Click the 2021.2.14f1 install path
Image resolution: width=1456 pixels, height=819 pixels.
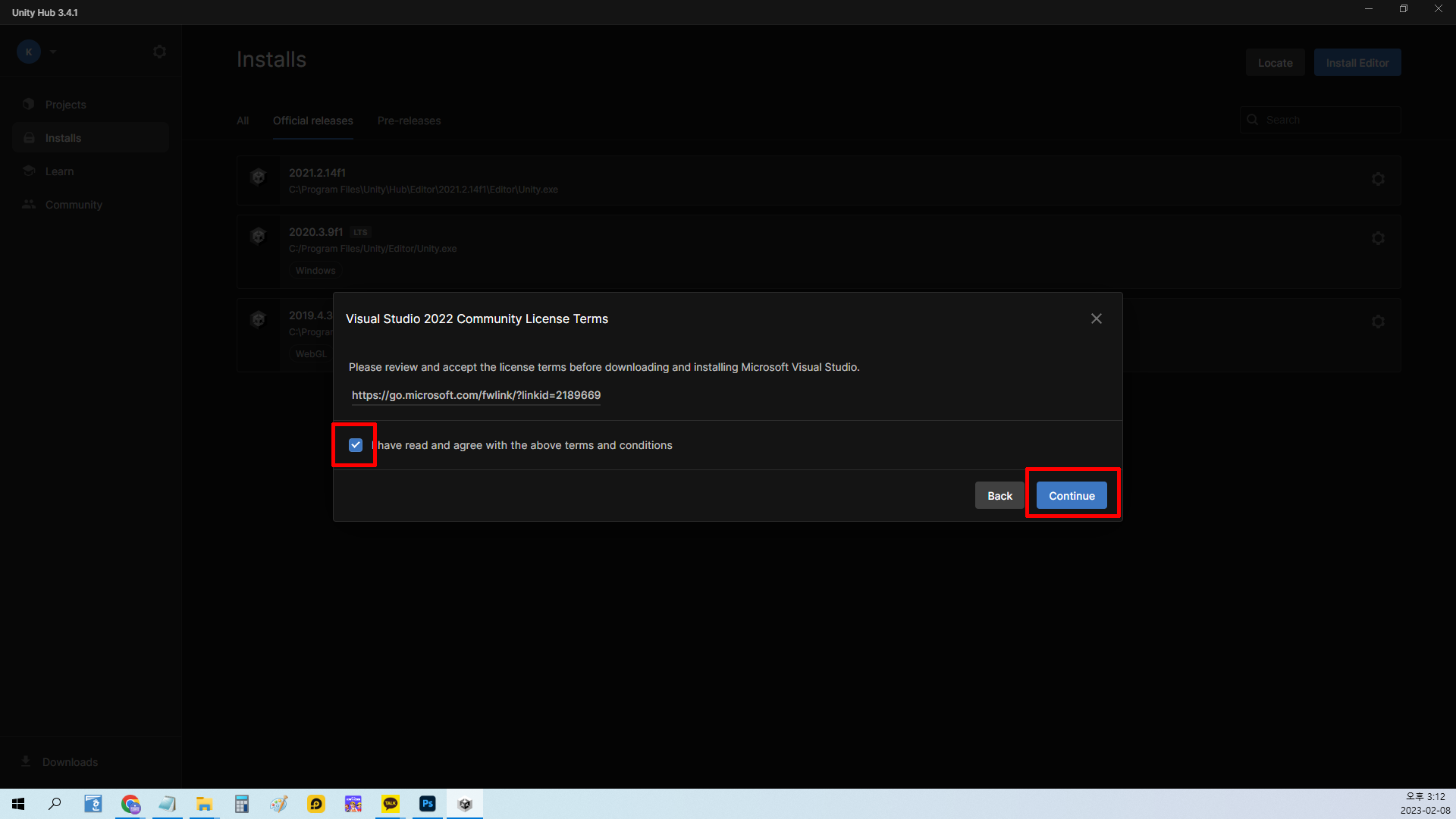pos(423,190)
